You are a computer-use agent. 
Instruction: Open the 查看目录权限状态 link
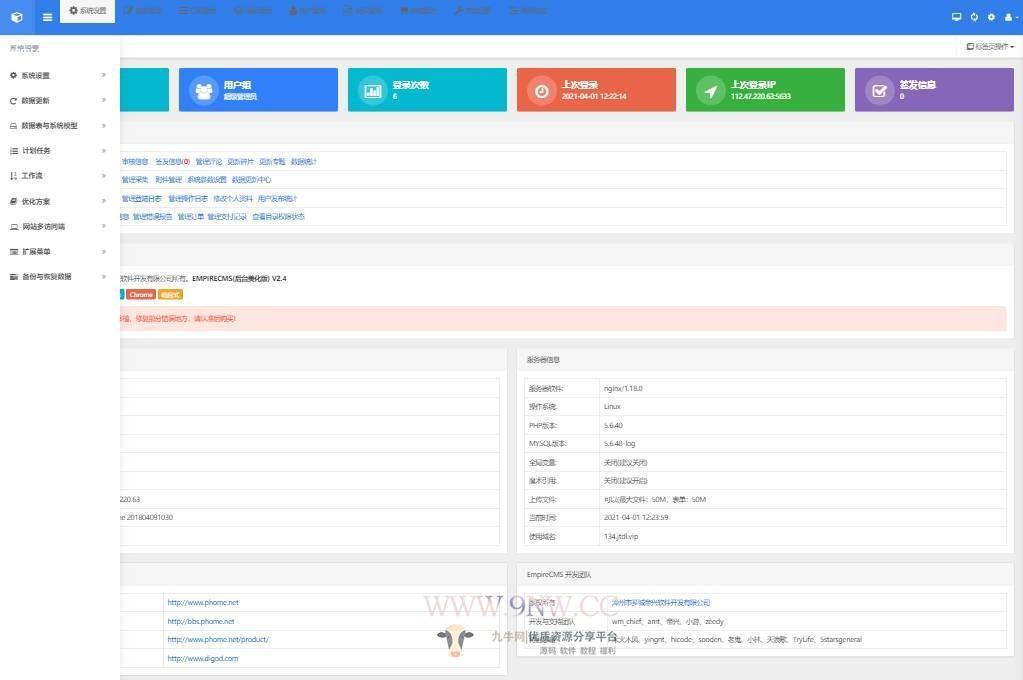pyautogui.click(x=279, y=217)
